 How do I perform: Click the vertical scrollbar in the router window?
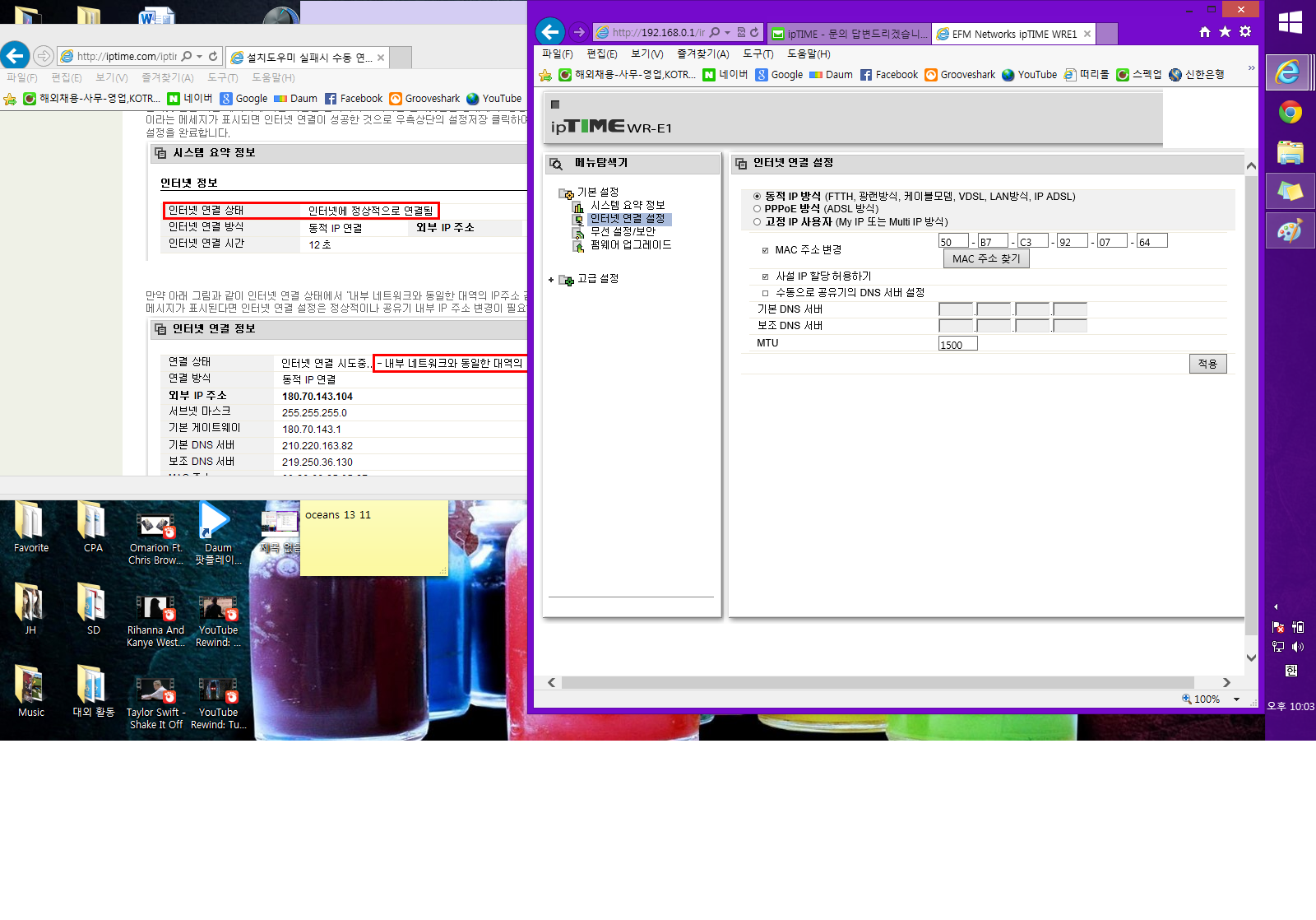(x=1251, y=403)
